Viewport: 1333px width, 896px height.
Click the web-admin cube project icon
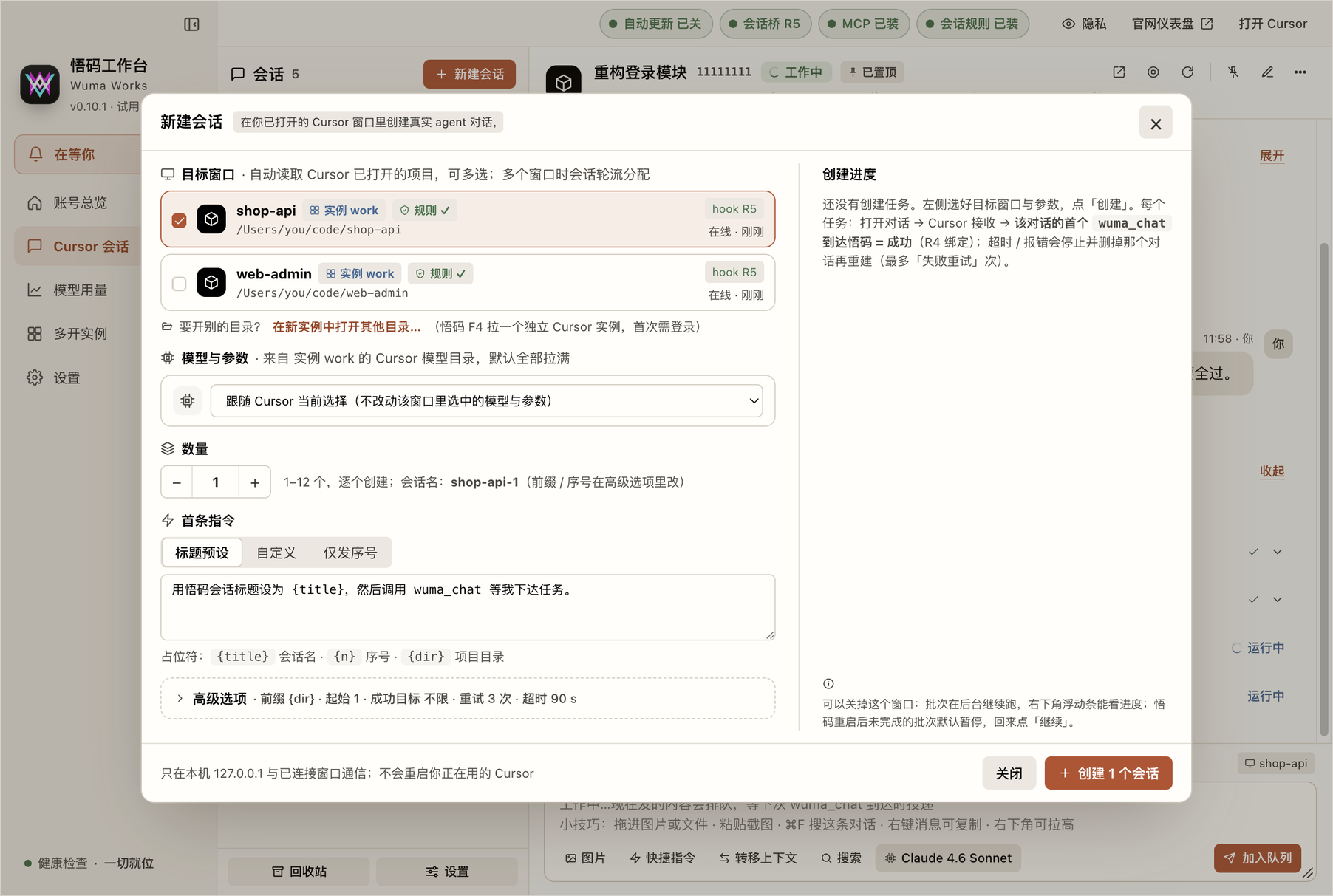click(x=211, y=282)
